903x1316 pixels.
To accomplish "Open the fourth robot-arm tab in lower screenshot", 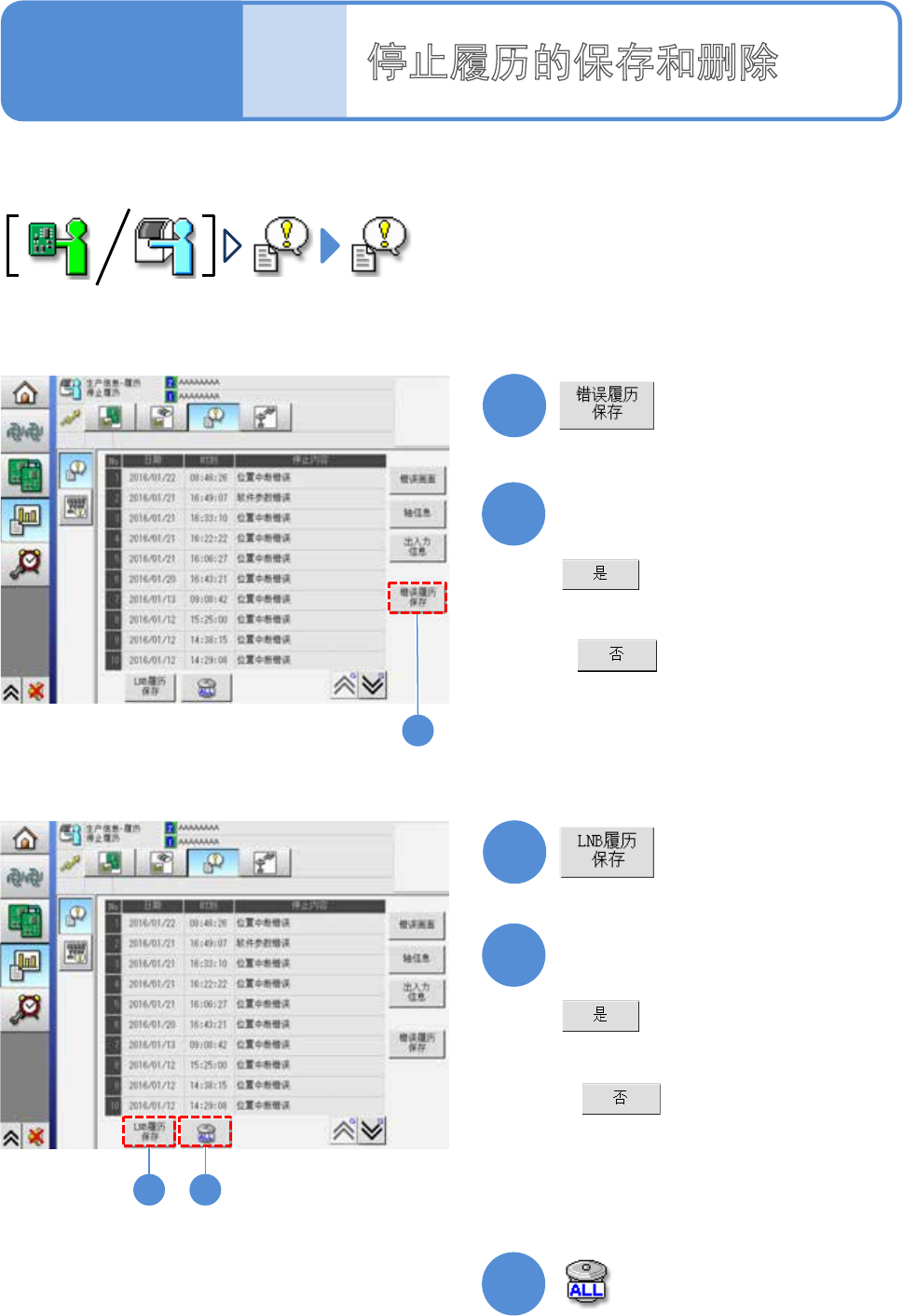I will [x=266, y=863].
